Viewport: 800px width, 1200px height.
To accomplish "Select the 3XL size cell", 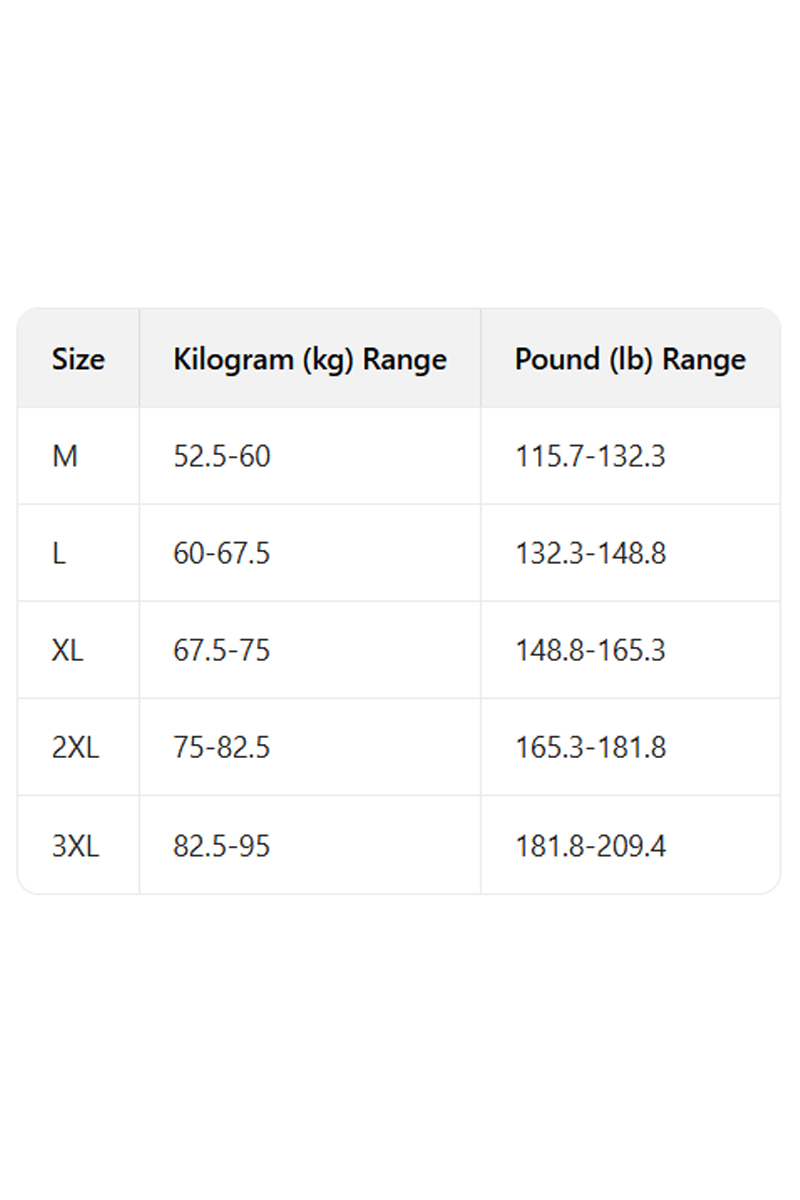I will [x=76, y=846].
